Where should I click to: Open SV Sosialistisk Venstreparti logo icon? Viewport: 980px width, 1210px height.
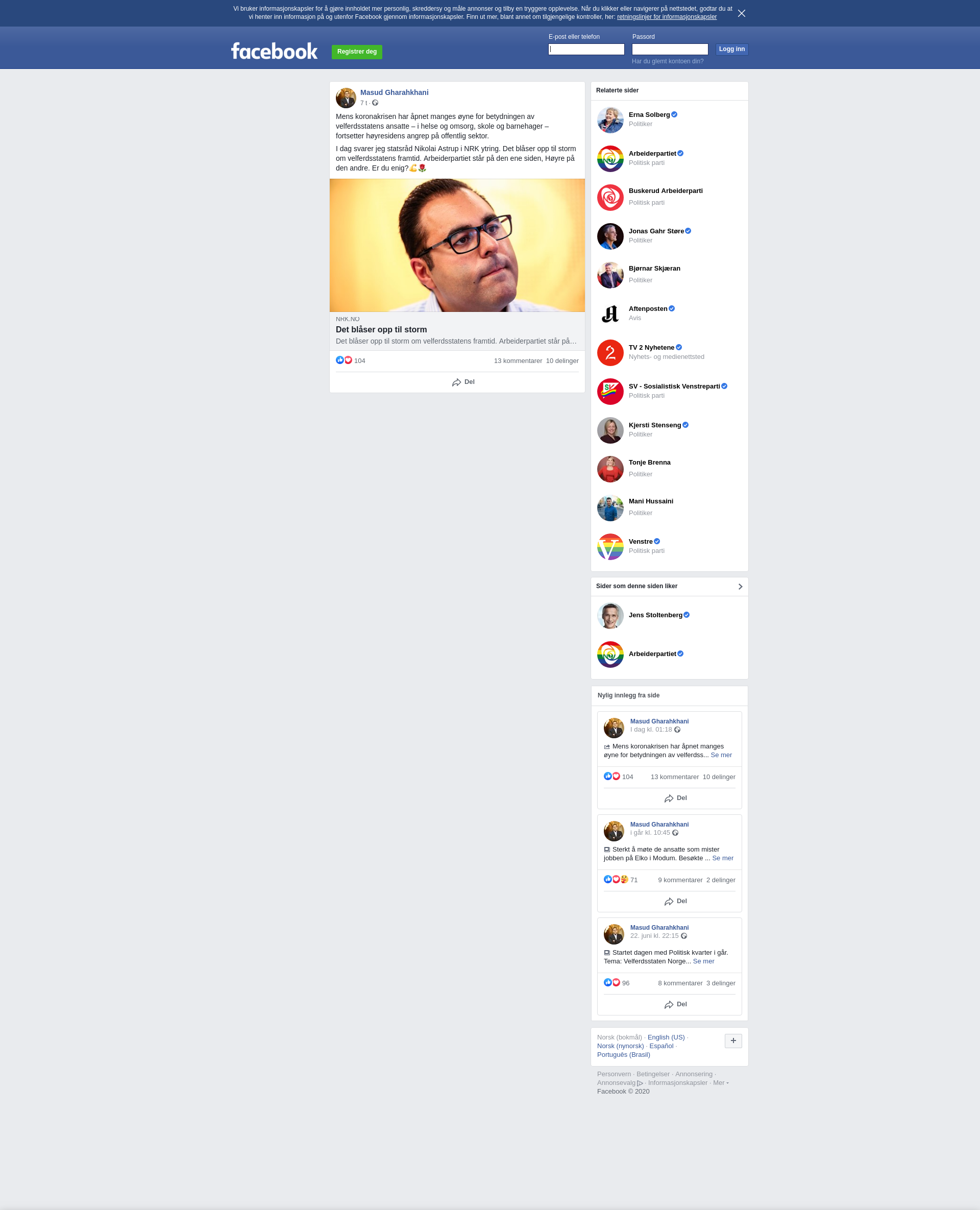point(610,391)
